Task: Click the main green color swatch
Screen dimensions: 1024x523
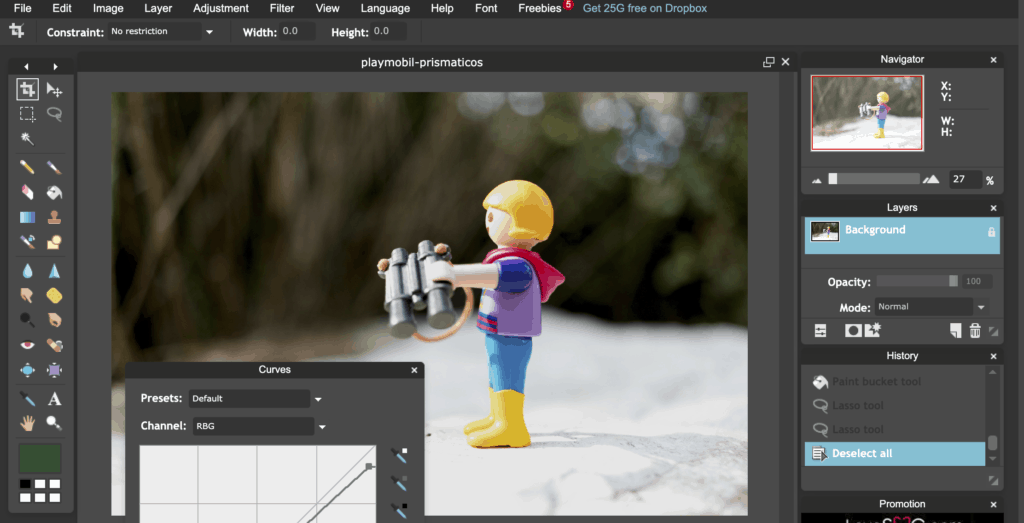Action: point(40,458)
